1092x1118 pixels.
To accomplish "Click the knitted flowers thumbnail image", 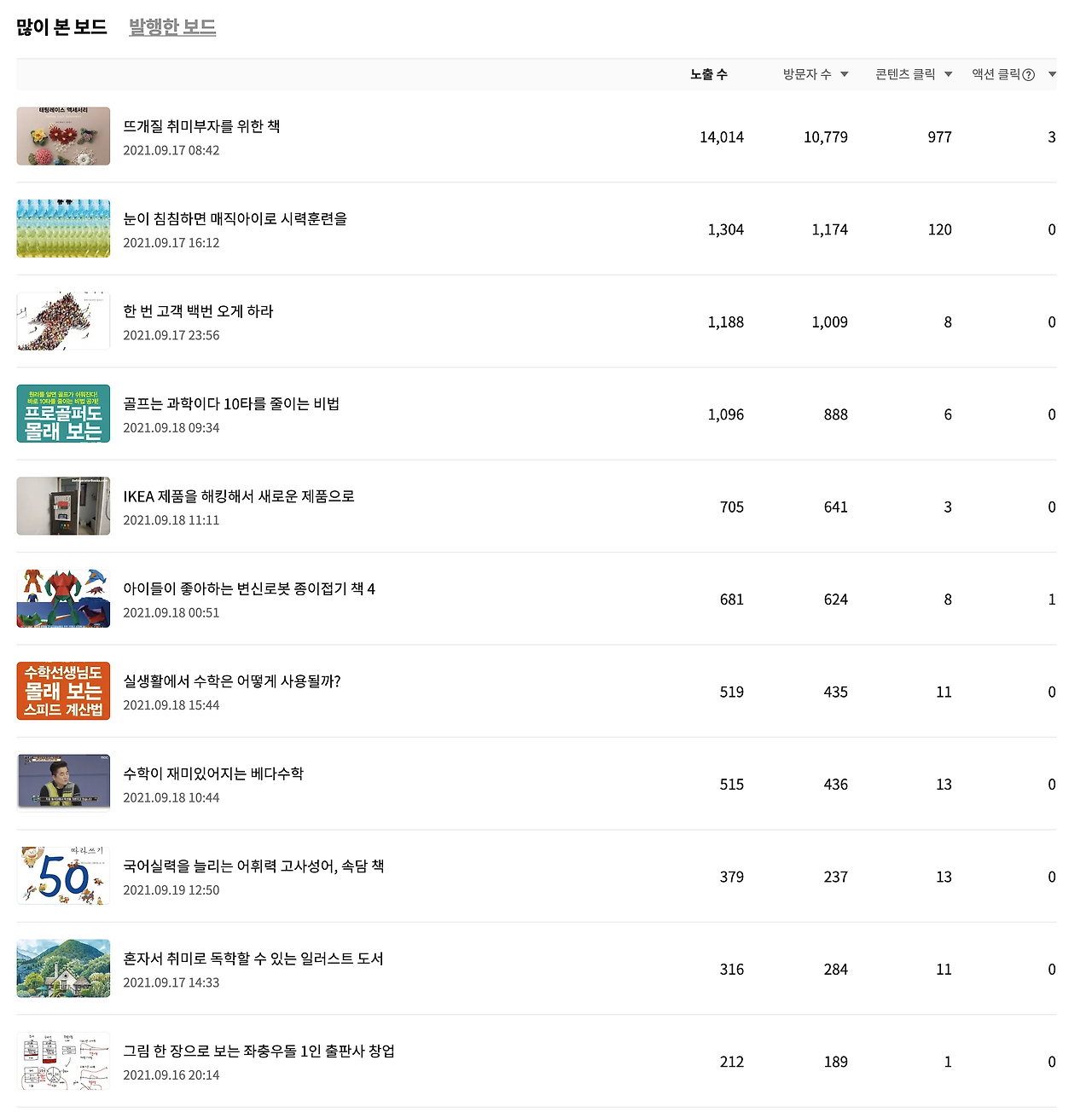I will [63, 136].
